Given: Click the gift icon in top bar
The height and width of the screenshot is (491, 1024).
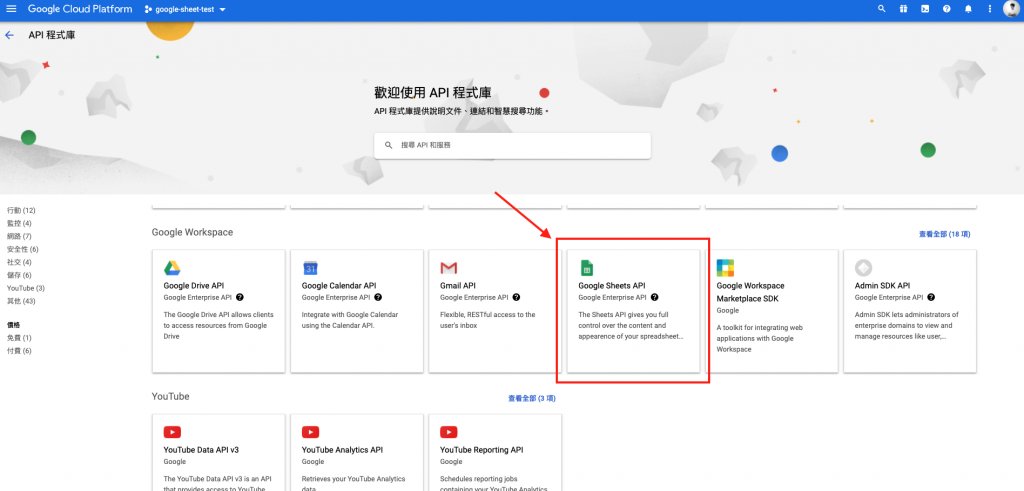Looking at the screenshot, I should [x=903, y=9].
